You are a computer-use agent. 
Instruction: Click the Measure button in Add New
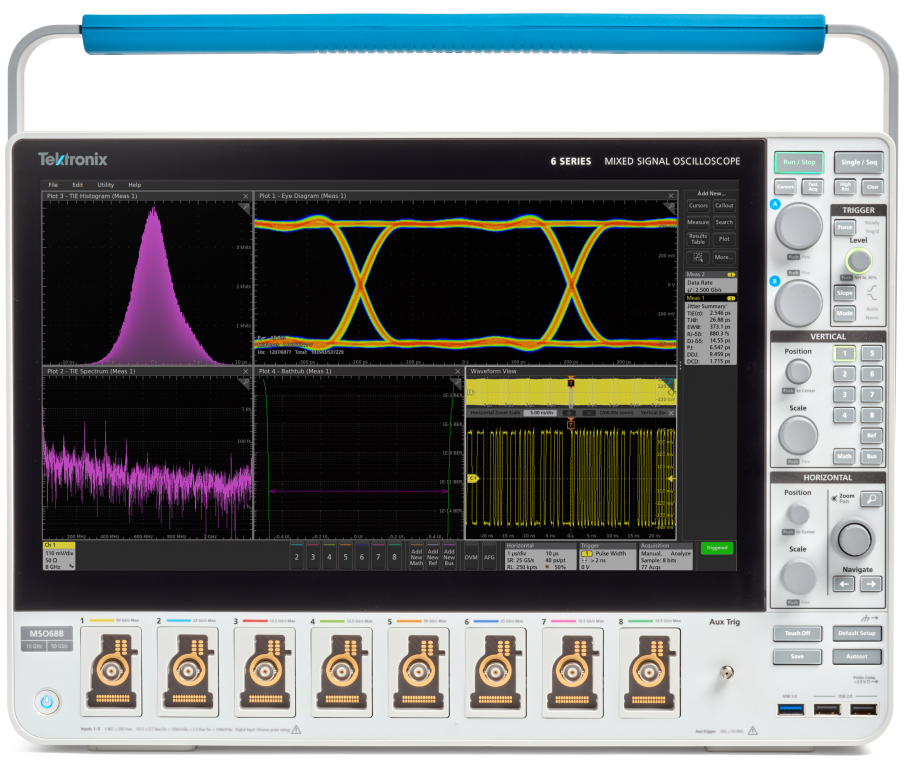click(697, 222)
